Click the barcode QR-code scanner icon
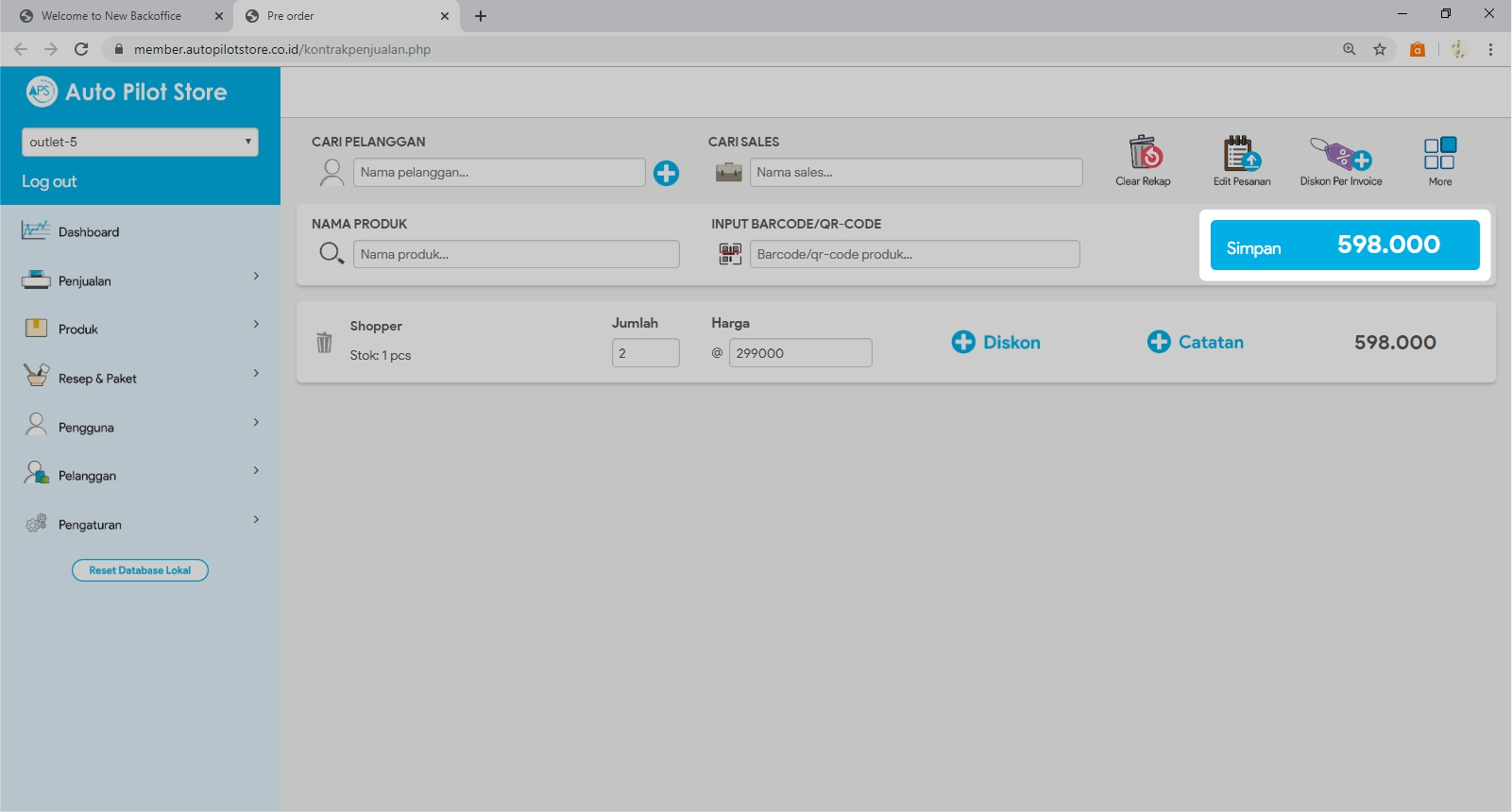The width and height of the screenshot is (1512, 812). click(730, 254)
